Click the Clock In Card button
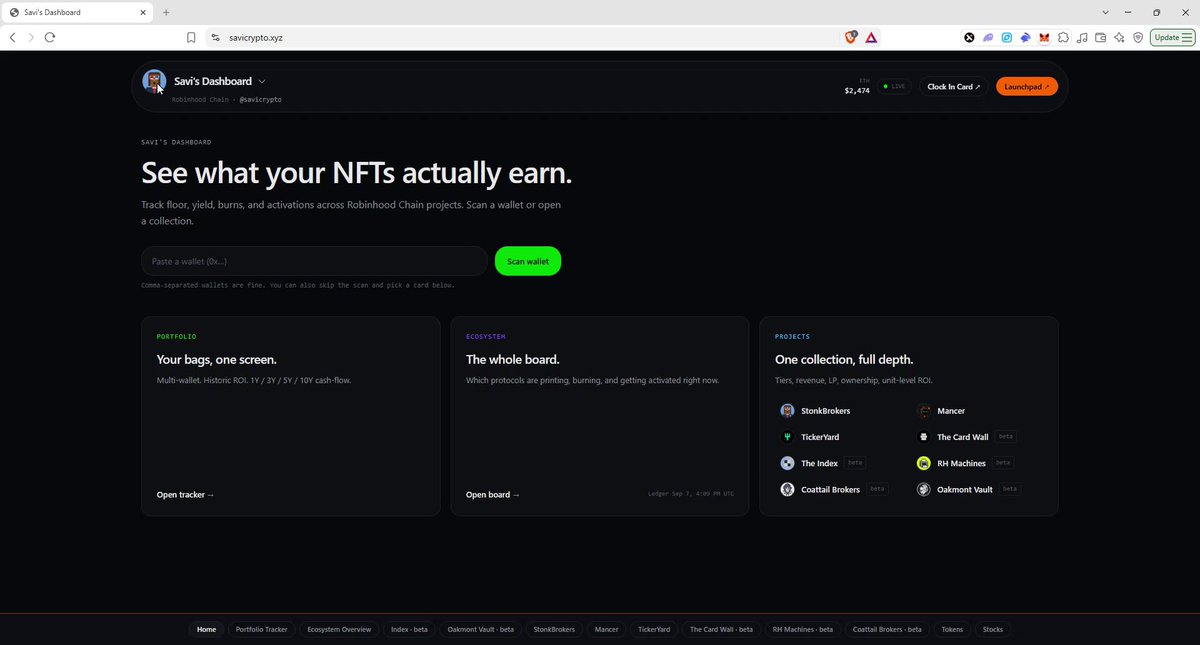This screenshot has width=1200, height=645. click(x=954, y=87)
